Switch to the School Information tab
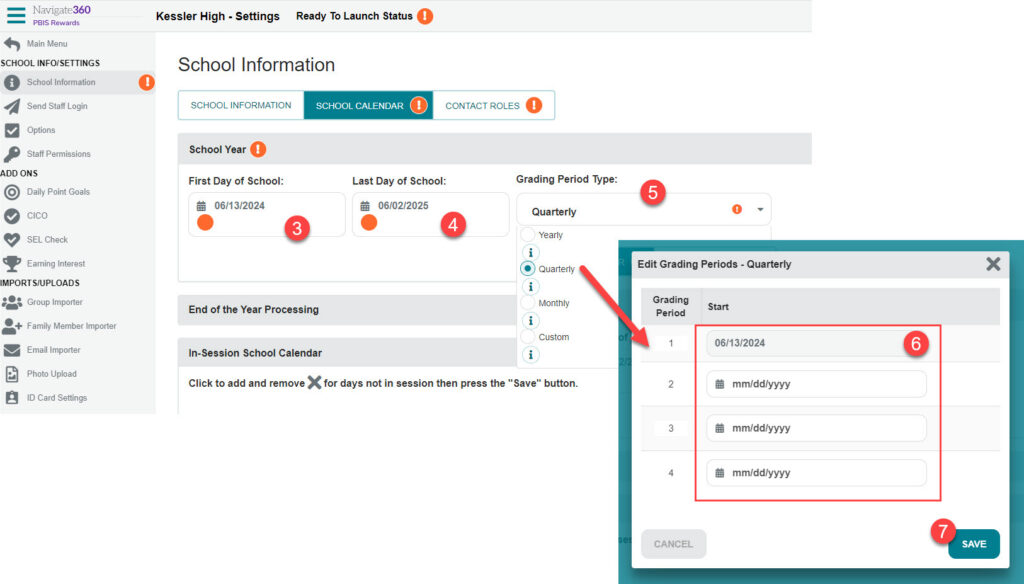Image resolution: width=1024 pixels, height=584 pixels. pos(241,105)
